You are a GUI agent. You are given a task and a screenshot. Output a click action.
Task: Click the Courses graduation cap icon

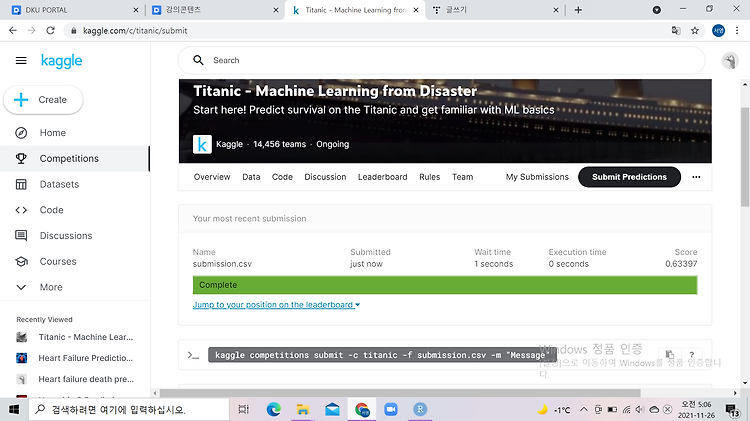21,262
